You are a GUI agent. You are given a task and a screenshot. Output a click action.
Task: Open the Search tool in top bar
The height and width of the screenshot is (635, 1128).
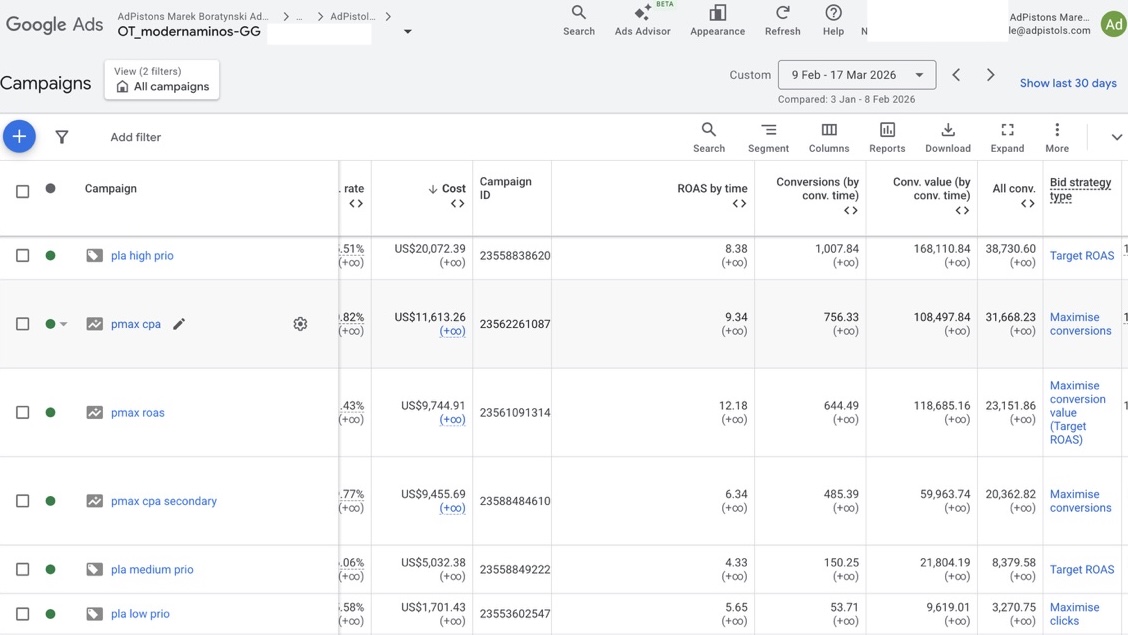point(578,20)
